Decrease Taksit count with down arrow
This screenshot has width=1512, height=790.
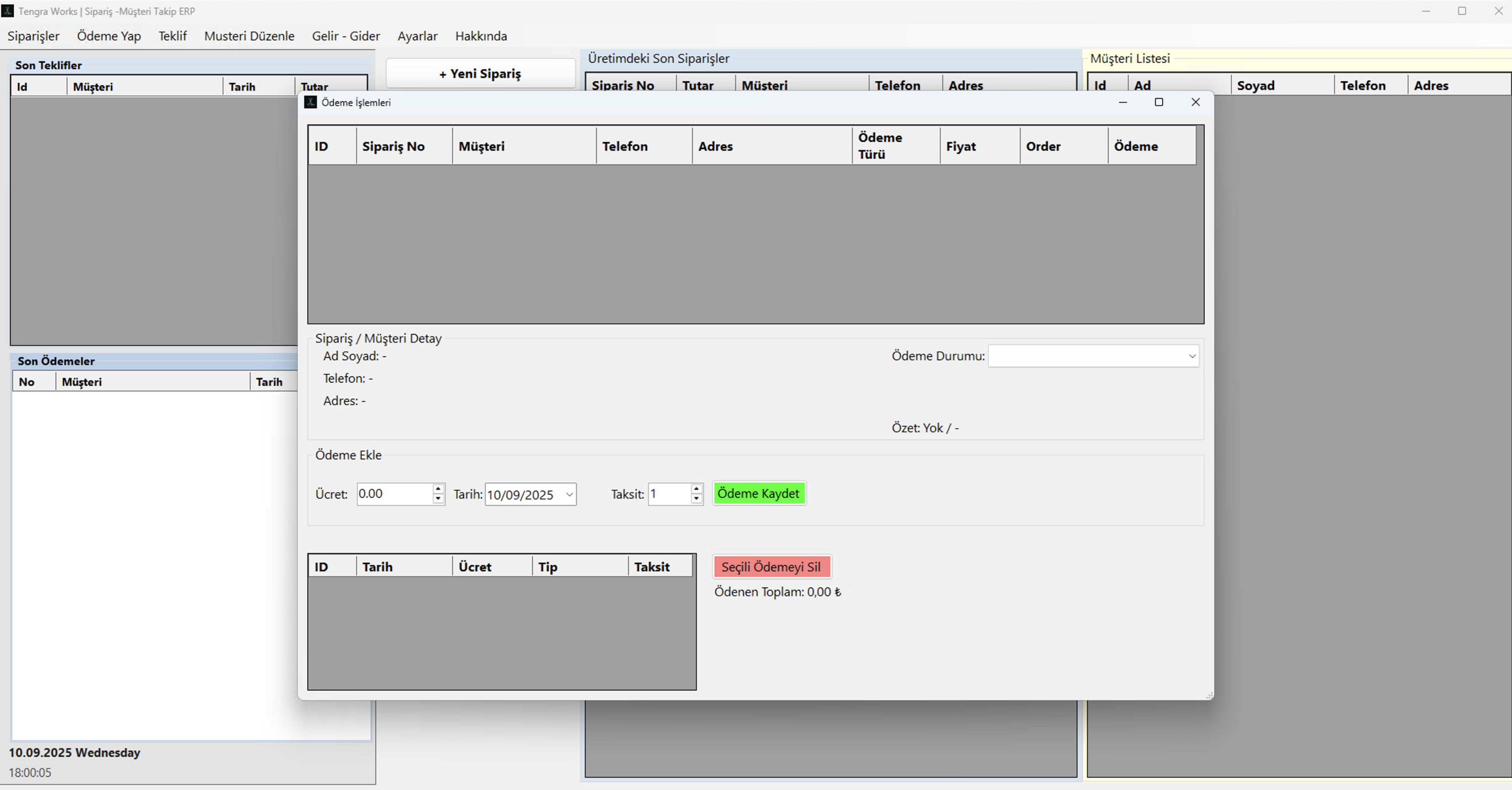(696, 499)
